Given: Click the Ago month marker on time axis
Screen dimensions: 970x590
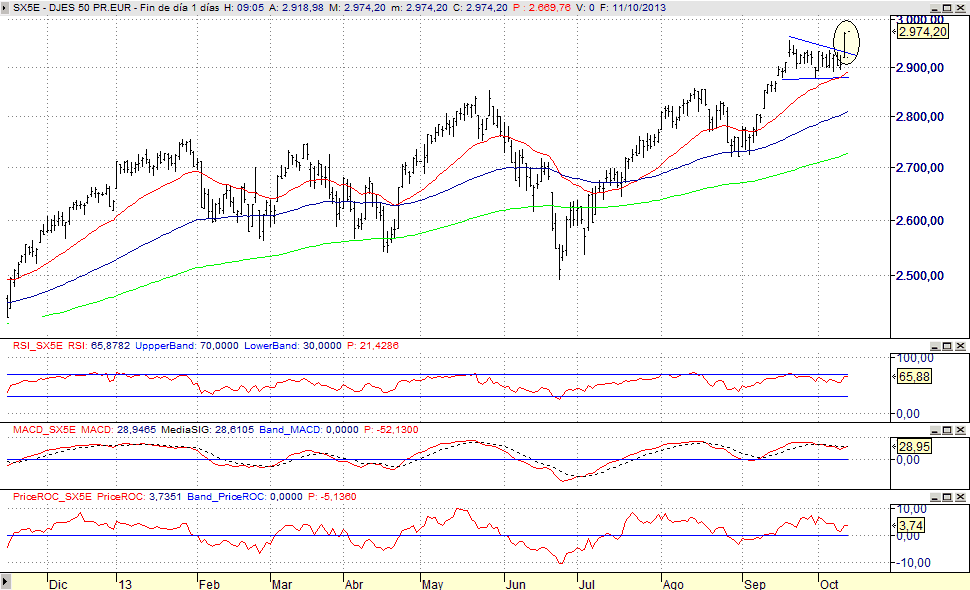Looking at the screenshot, I should [x=673, y=584].
